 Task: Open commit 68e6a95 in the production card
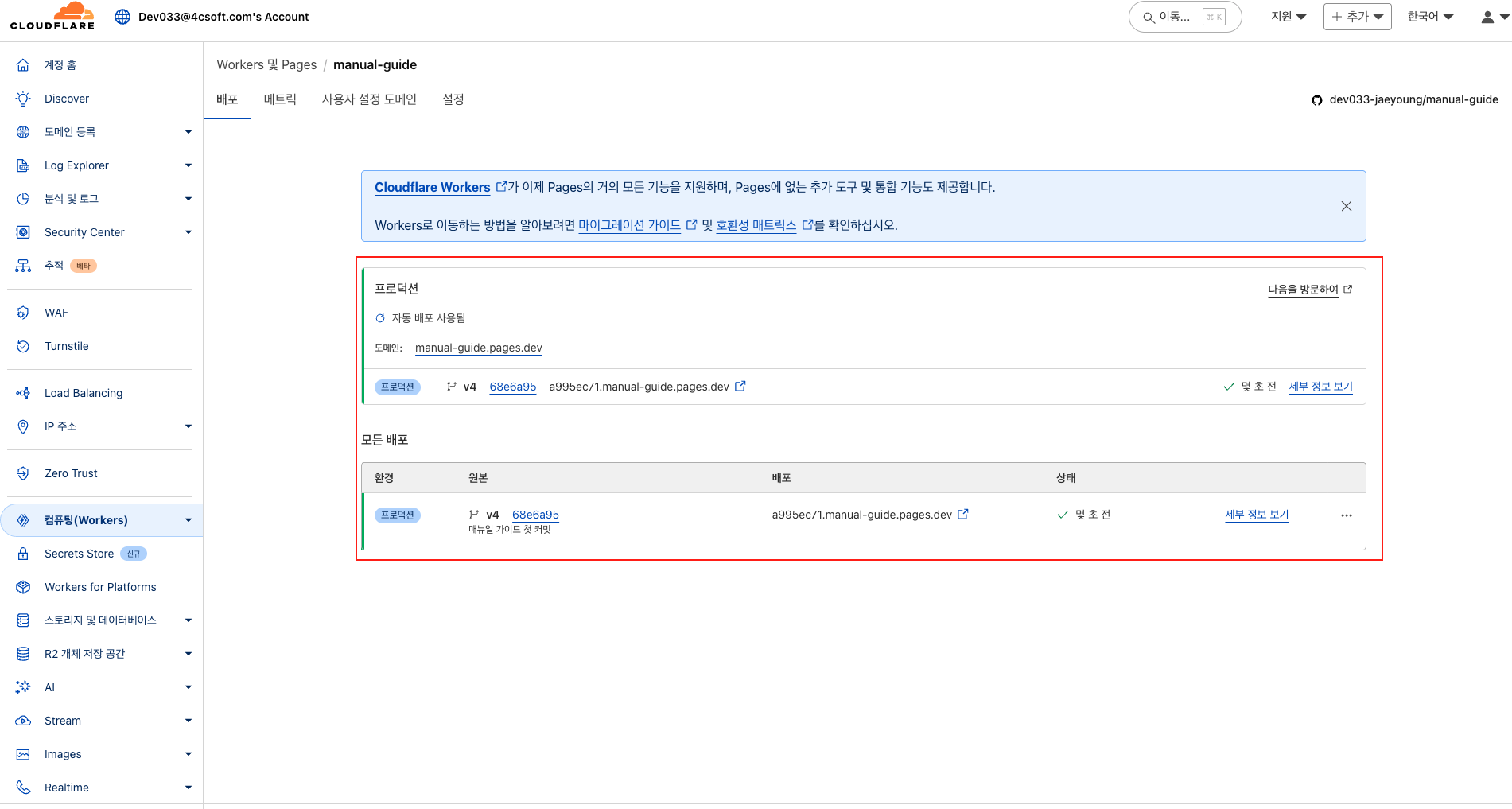point(513,387)
